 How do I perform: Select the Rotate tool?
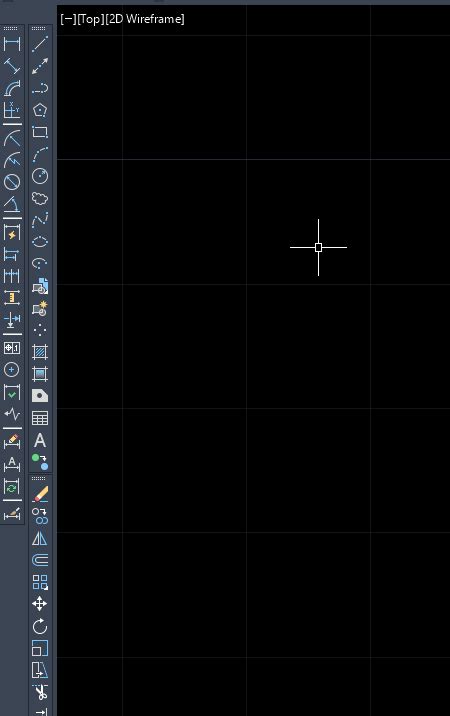click(x=40, y=626)
